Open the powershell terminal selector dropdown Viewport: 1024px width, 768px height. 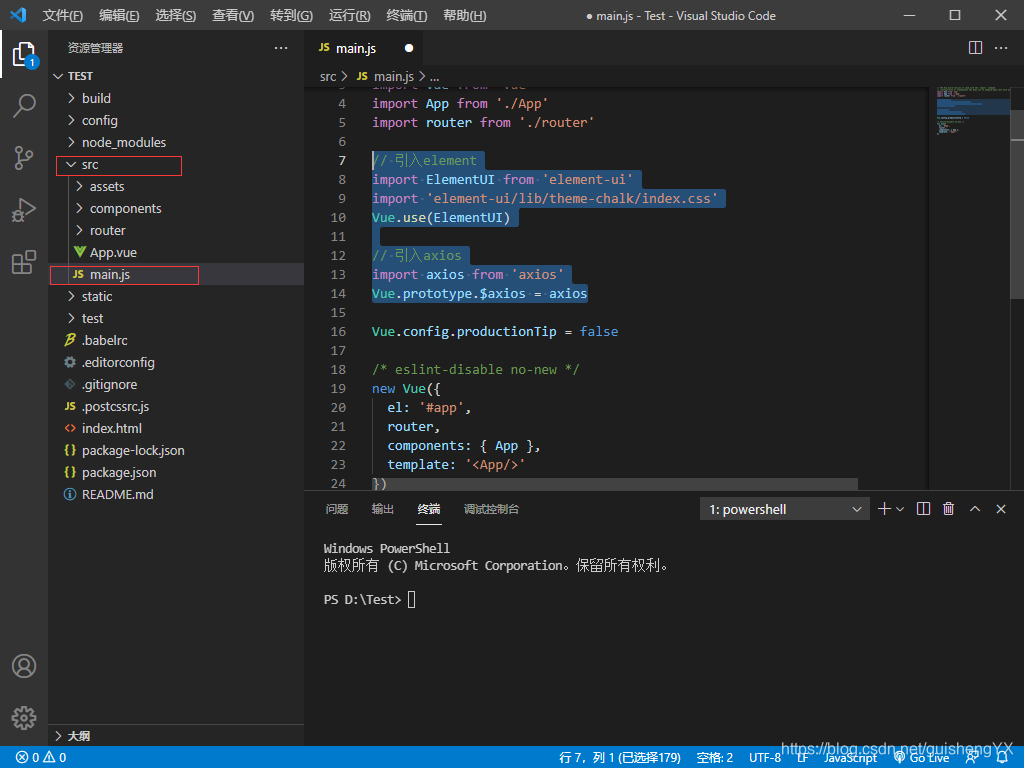[x=784, y=509]
